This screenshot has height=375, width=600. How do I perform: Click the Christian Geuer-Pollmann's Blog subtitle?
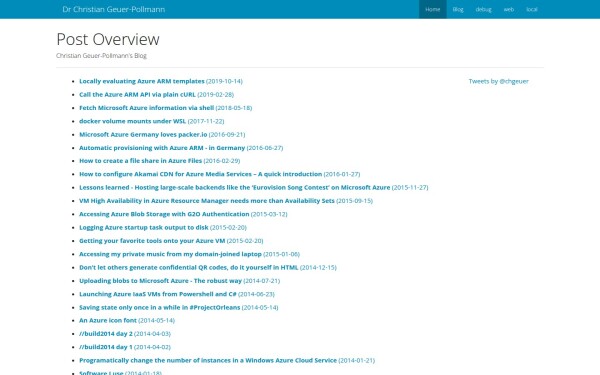coord(101,55)
